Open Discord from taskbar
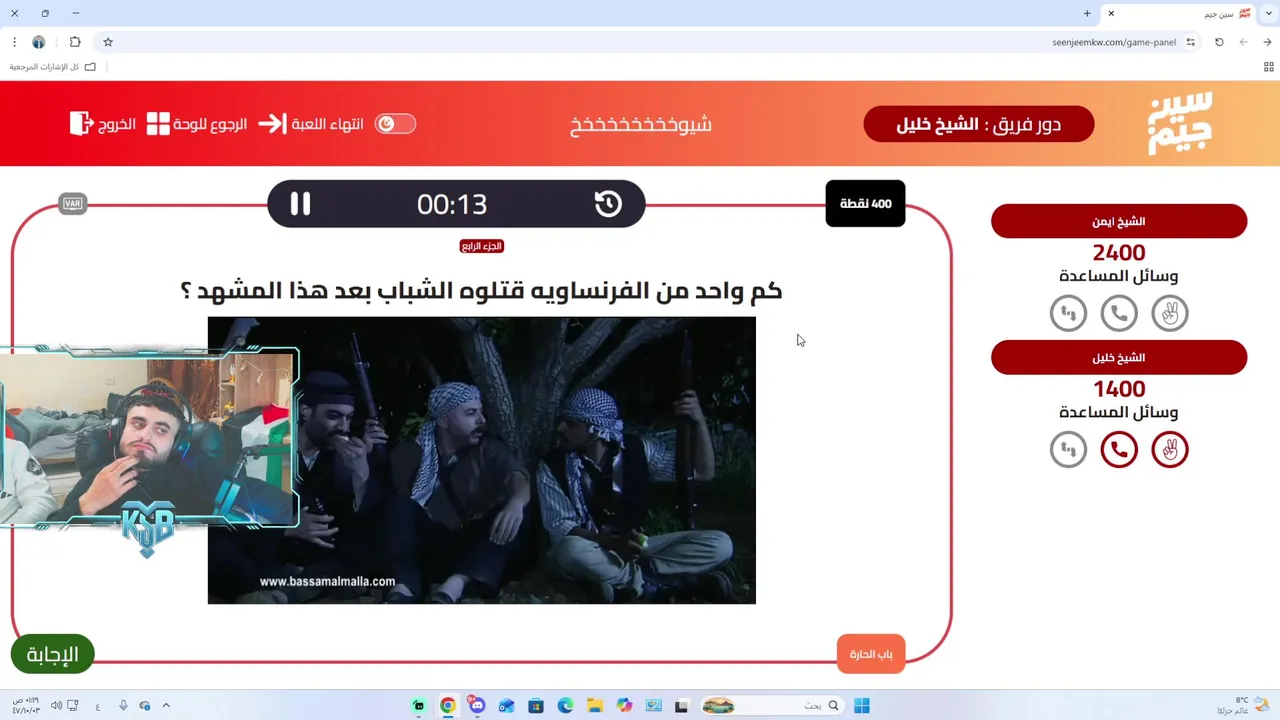The image size is (1280, 720). (477, 706)
